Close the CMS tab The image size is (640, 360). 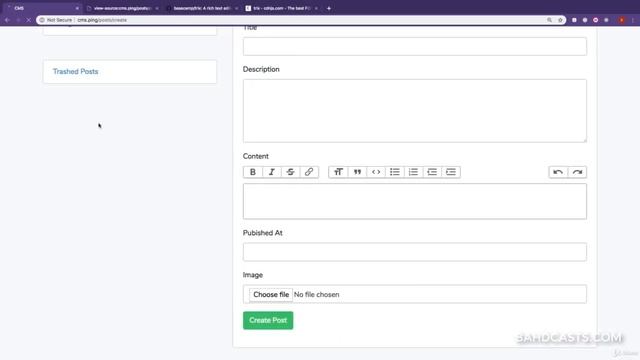coord(77,8)
